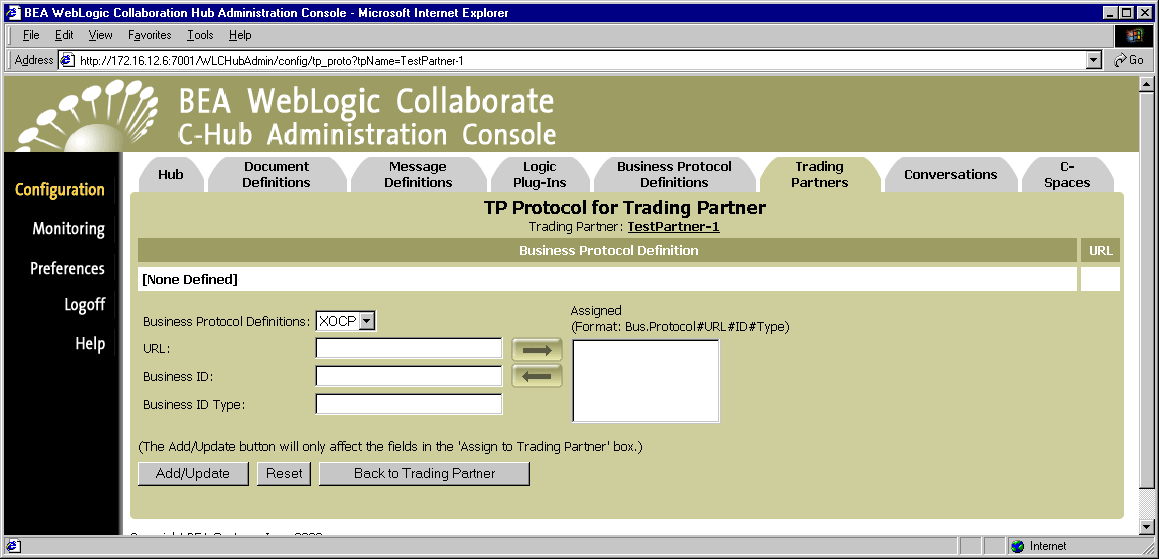Switch to the Hub tab
Screen dimensions: 1159x559
click(171, 175)
